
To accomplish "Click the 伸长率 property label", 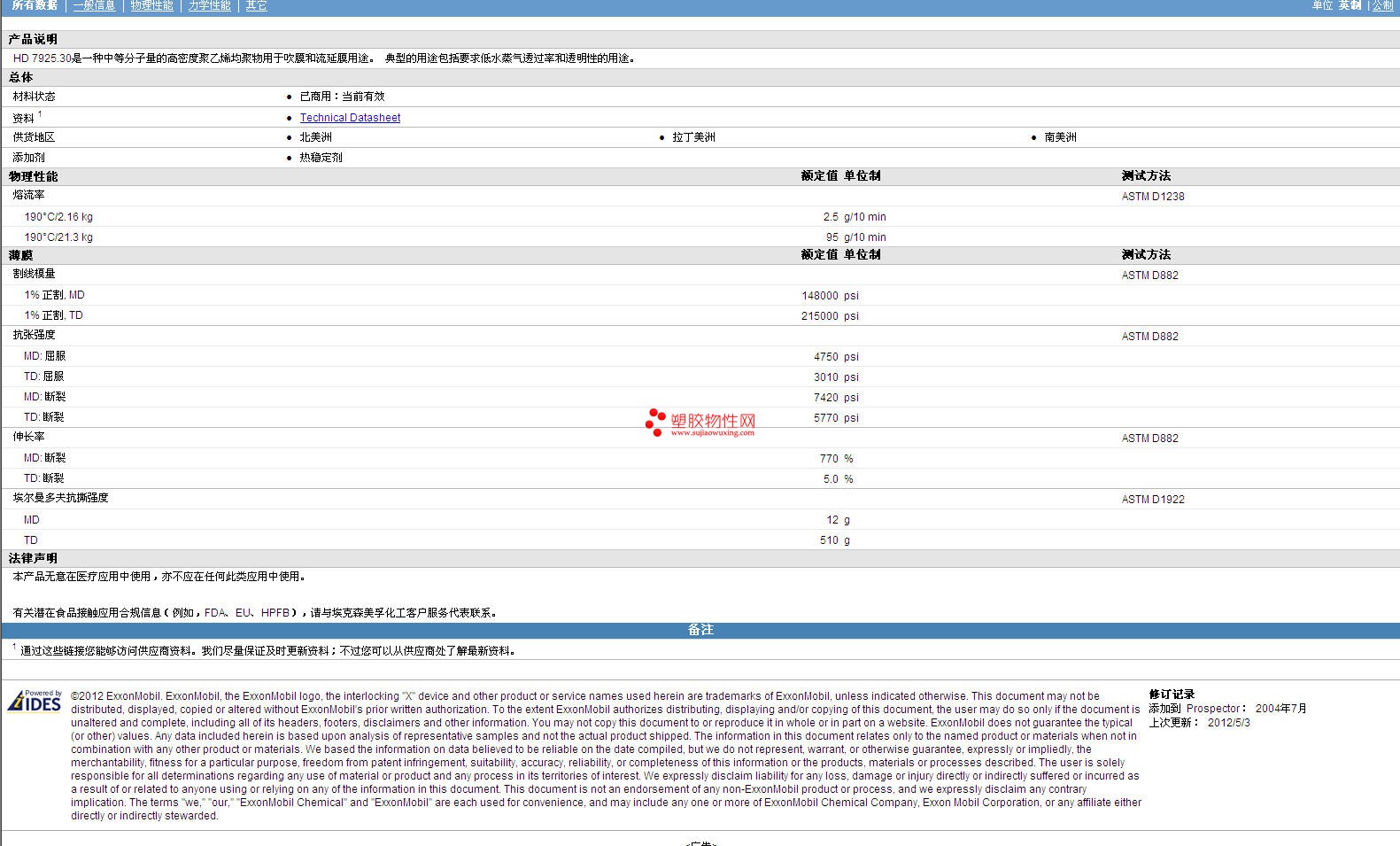I will pos(28,437).
